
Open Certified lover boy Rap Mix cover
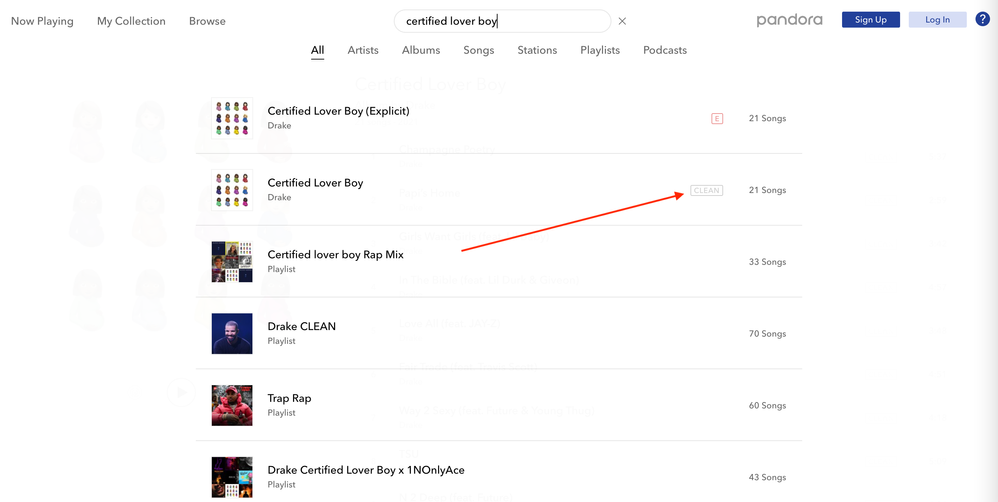[232, 262]
